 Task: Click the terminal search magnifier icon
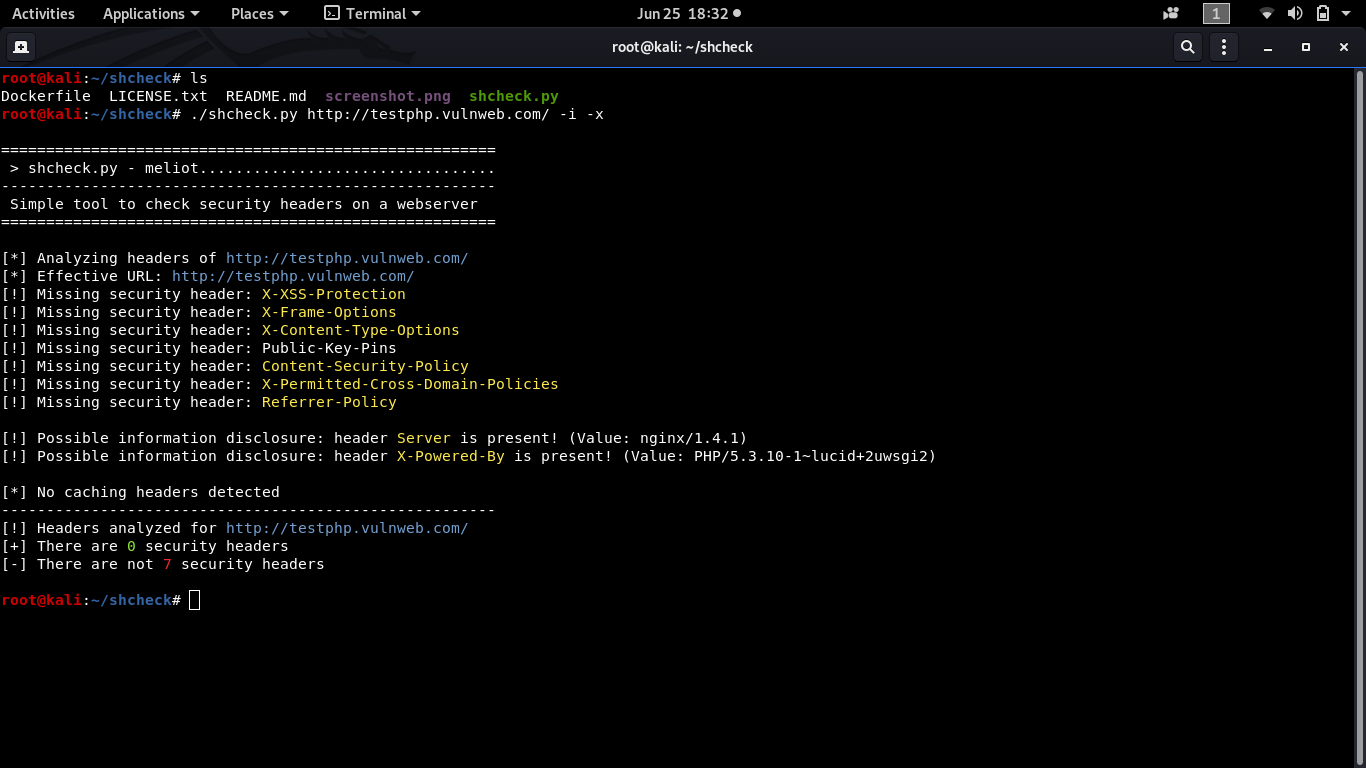1187,47
